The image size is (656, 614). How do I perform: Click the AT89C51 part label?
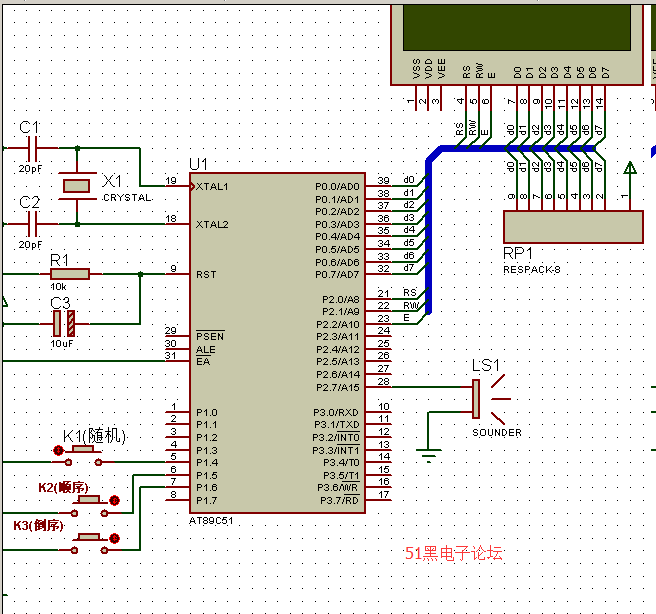click(x=211, y=521)
